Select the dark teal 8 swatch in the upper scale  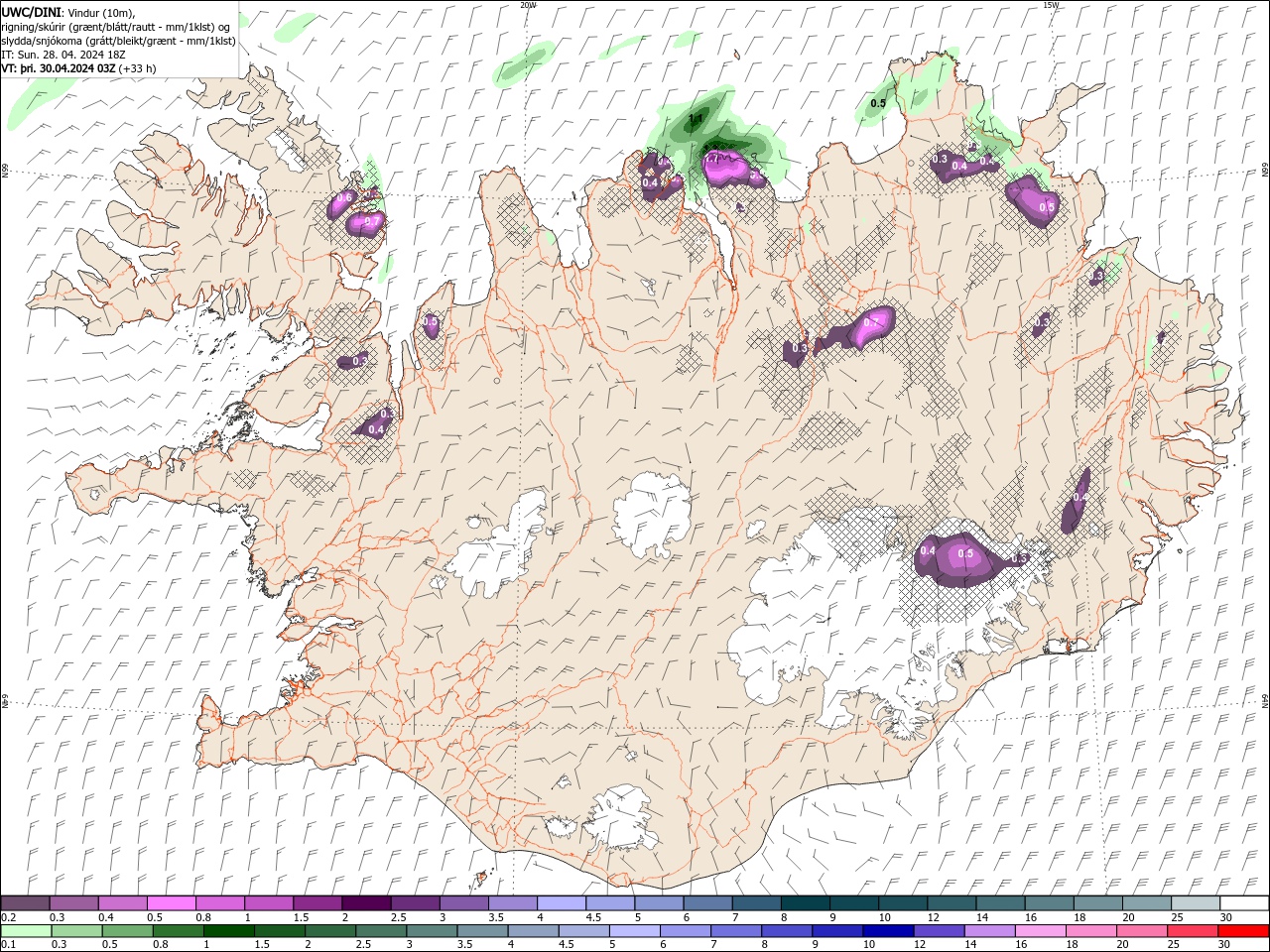coord(805,902)
